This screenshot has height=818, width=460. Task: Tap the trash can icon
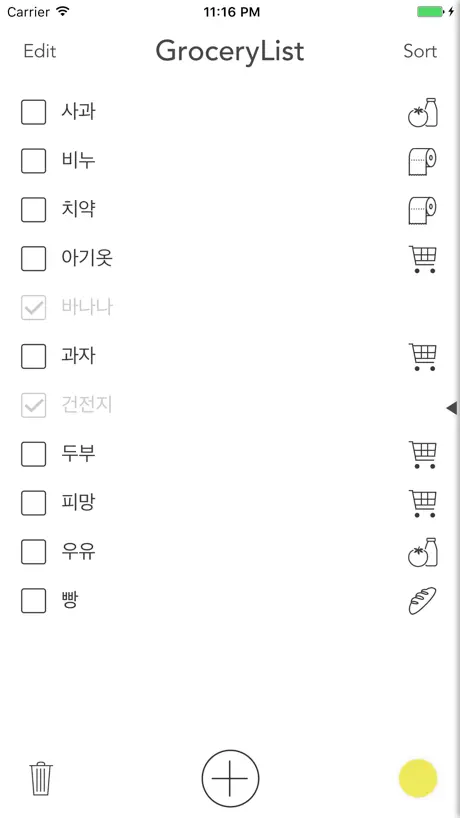coord(41,778)
